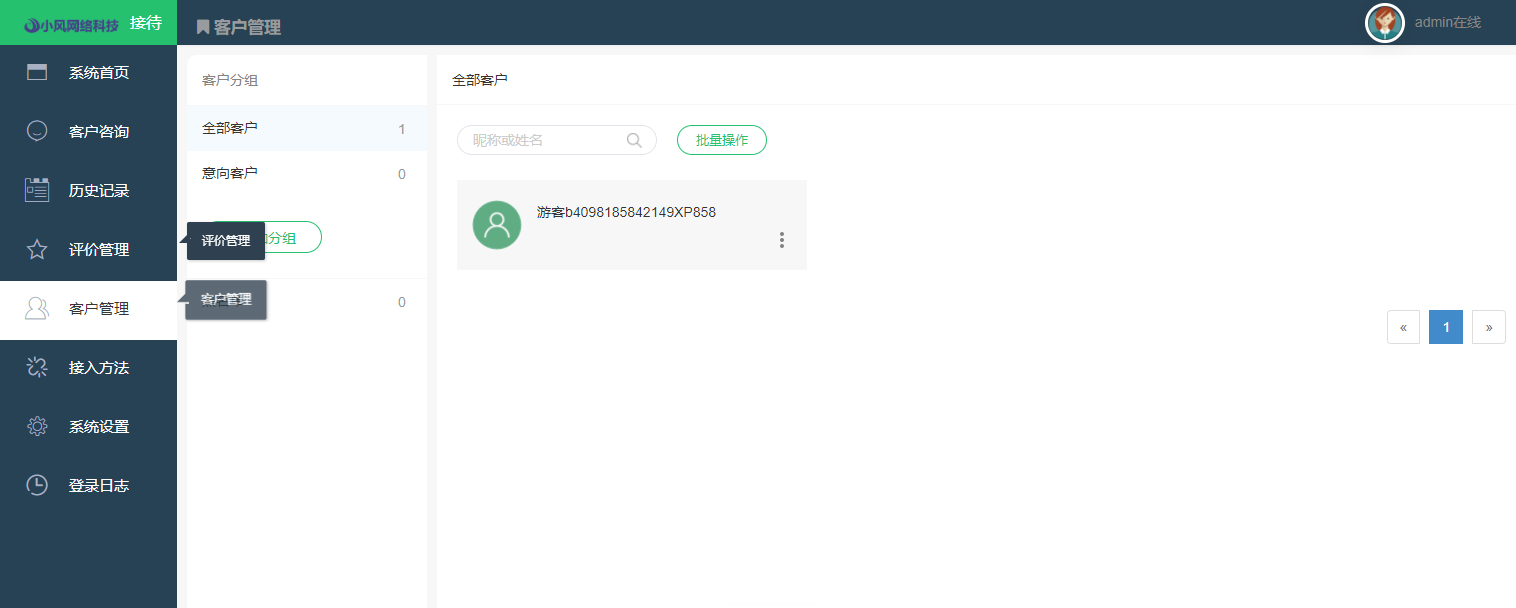Select the 全部客户 group row

click(x=307, y=128)
